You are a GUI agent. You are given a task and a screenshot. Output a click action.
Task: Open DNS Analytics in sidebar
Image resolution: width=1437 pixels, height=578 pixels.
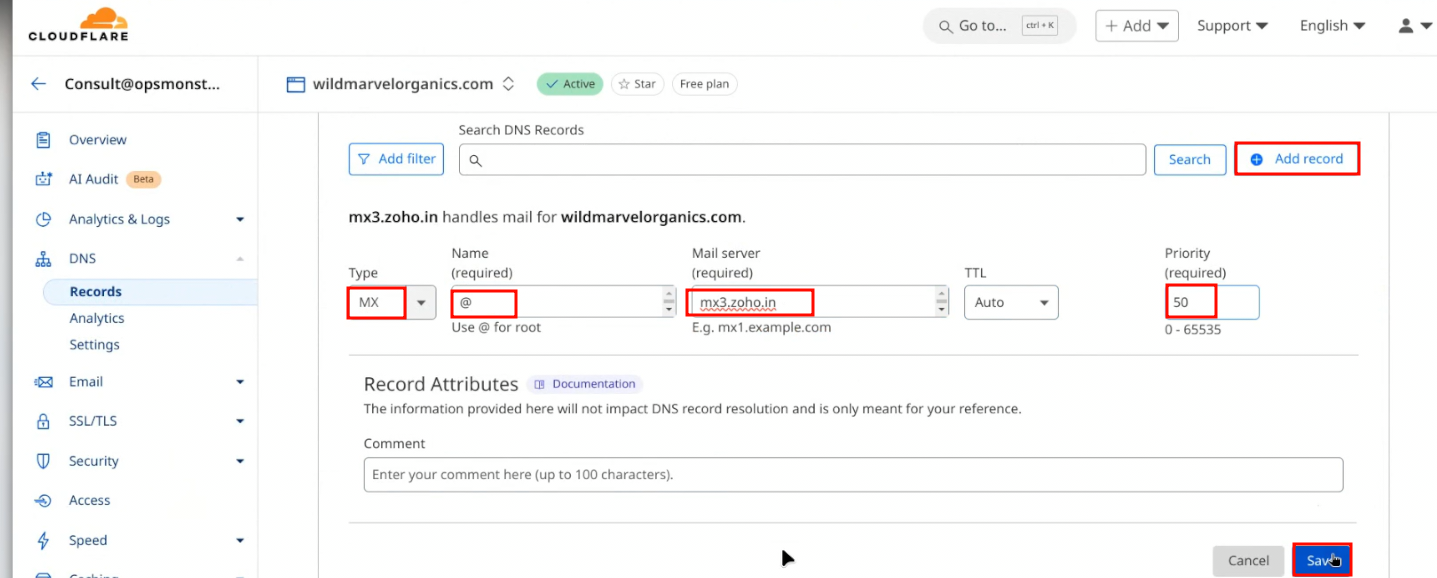pos(97,318)
